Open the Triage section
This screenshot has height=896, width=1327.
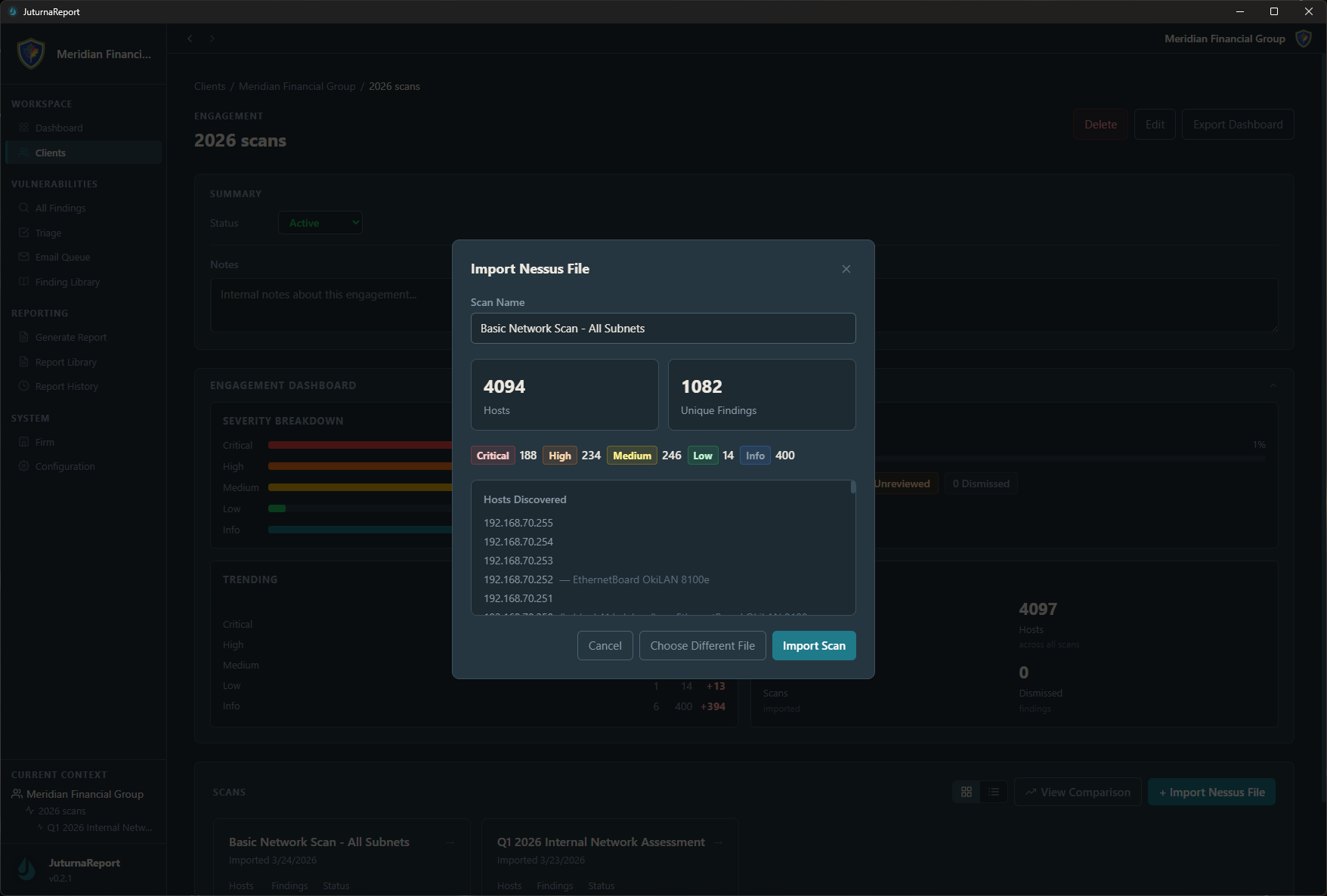pyautogui.click(x=48, y=233)
